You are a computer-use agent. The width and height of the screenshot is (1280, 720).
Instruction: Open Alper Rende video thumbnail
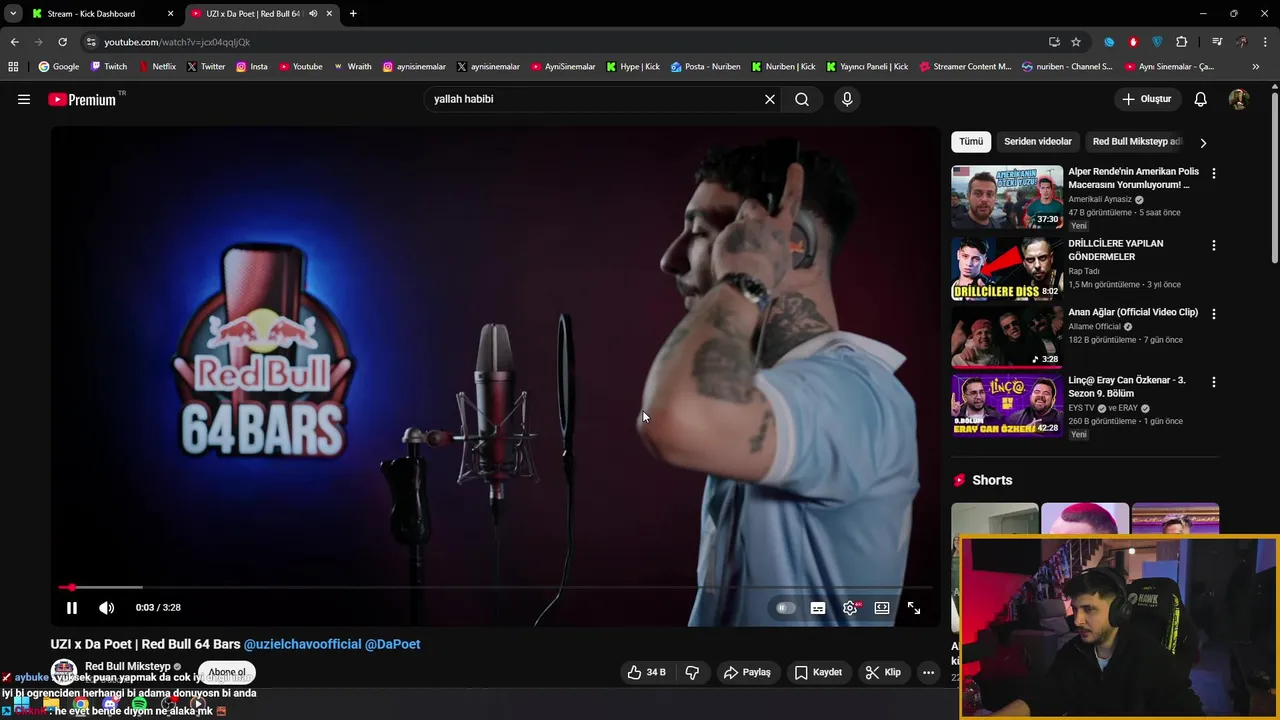click(1007, 197)
